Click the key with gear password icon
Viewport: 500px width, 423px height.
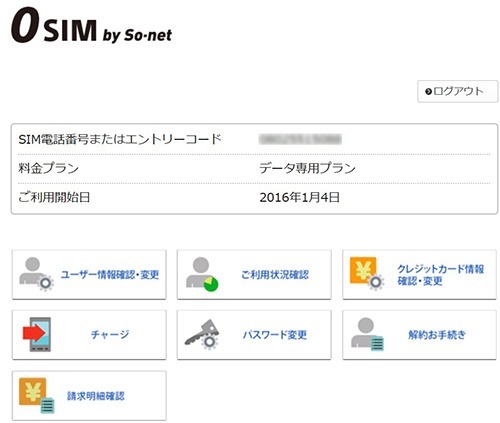point(202,334)
